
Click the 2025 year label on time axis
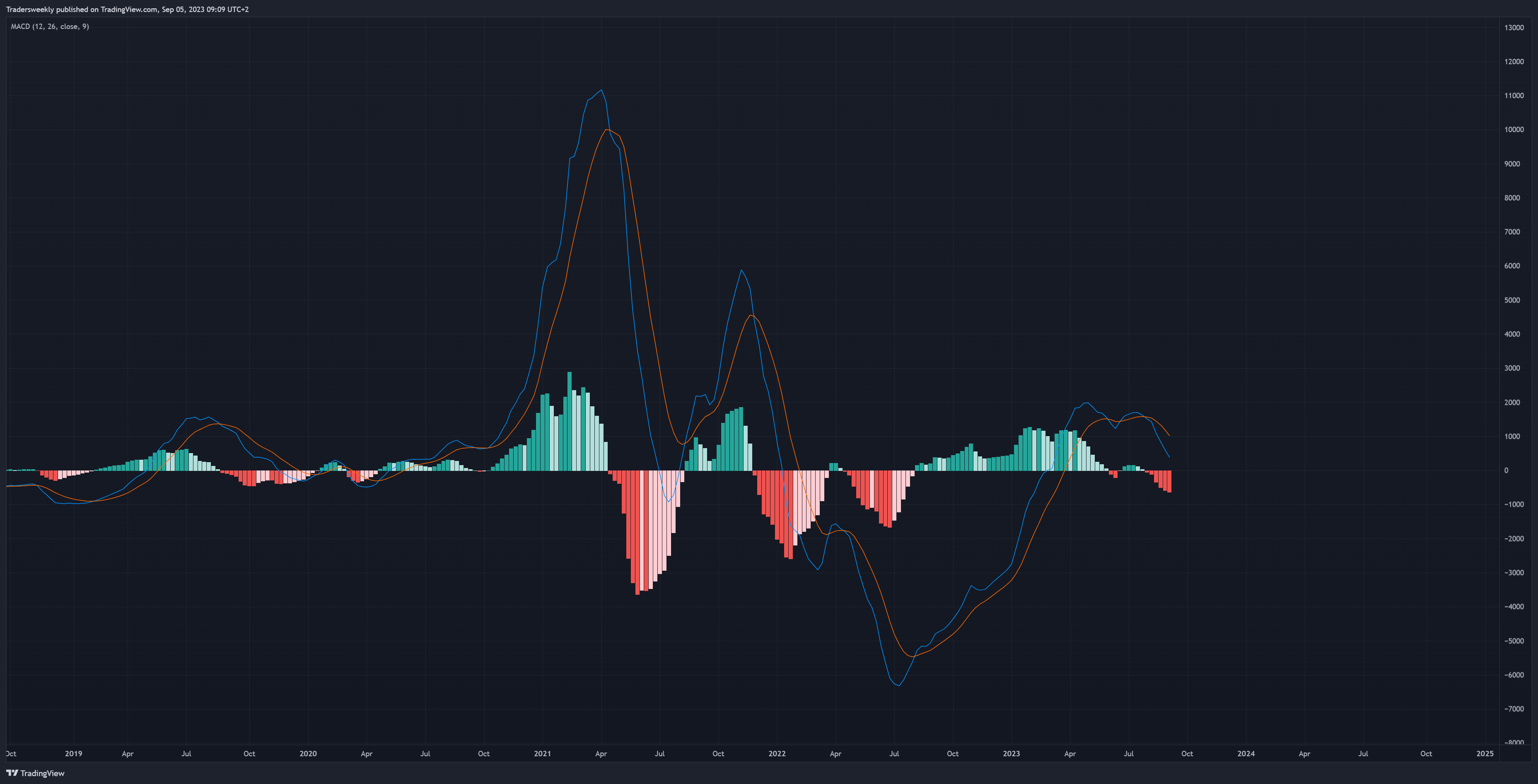click(x=1485, y=753)
